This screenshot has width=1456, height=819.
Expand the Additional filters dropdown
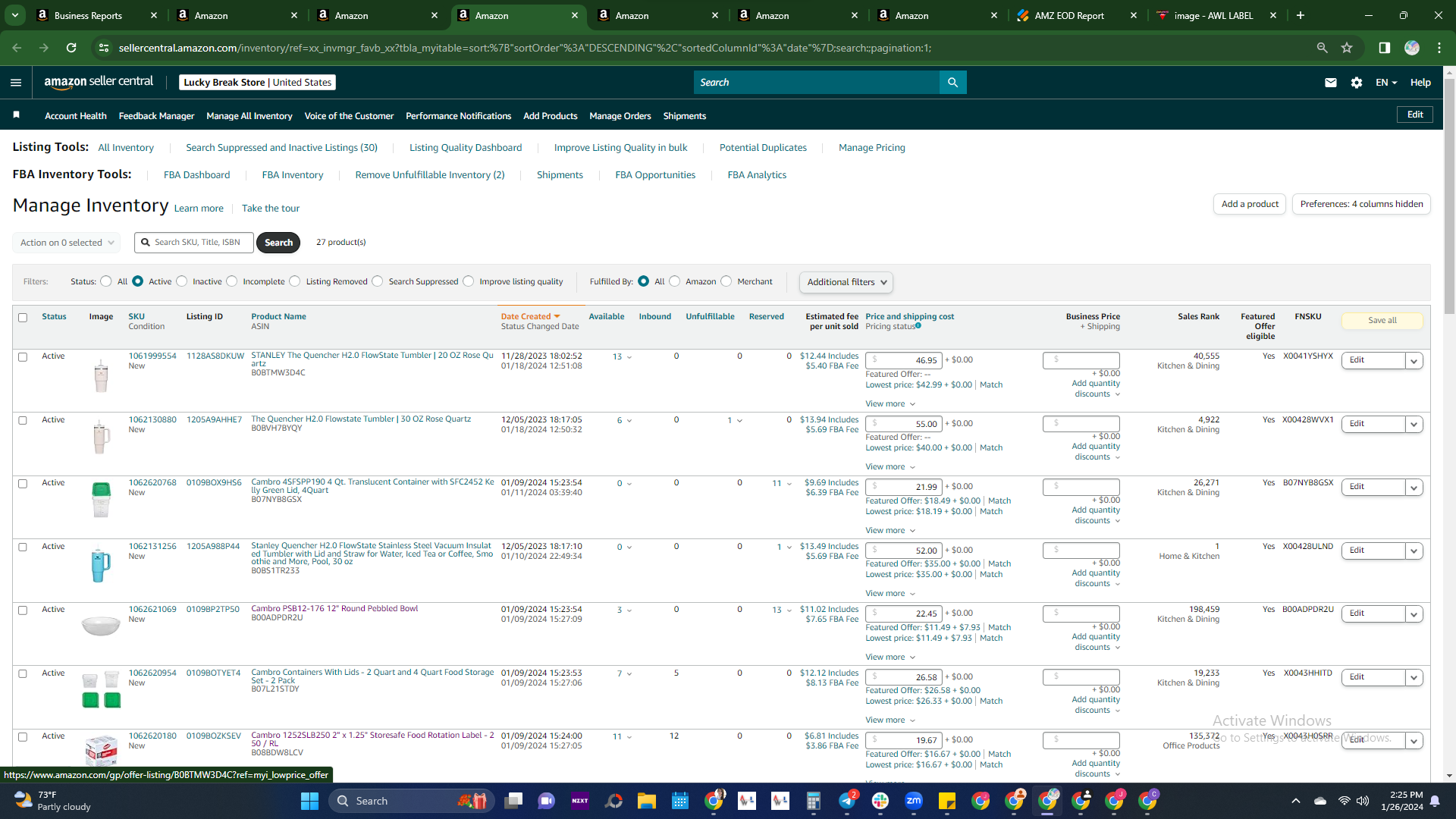tap(846, 282)
